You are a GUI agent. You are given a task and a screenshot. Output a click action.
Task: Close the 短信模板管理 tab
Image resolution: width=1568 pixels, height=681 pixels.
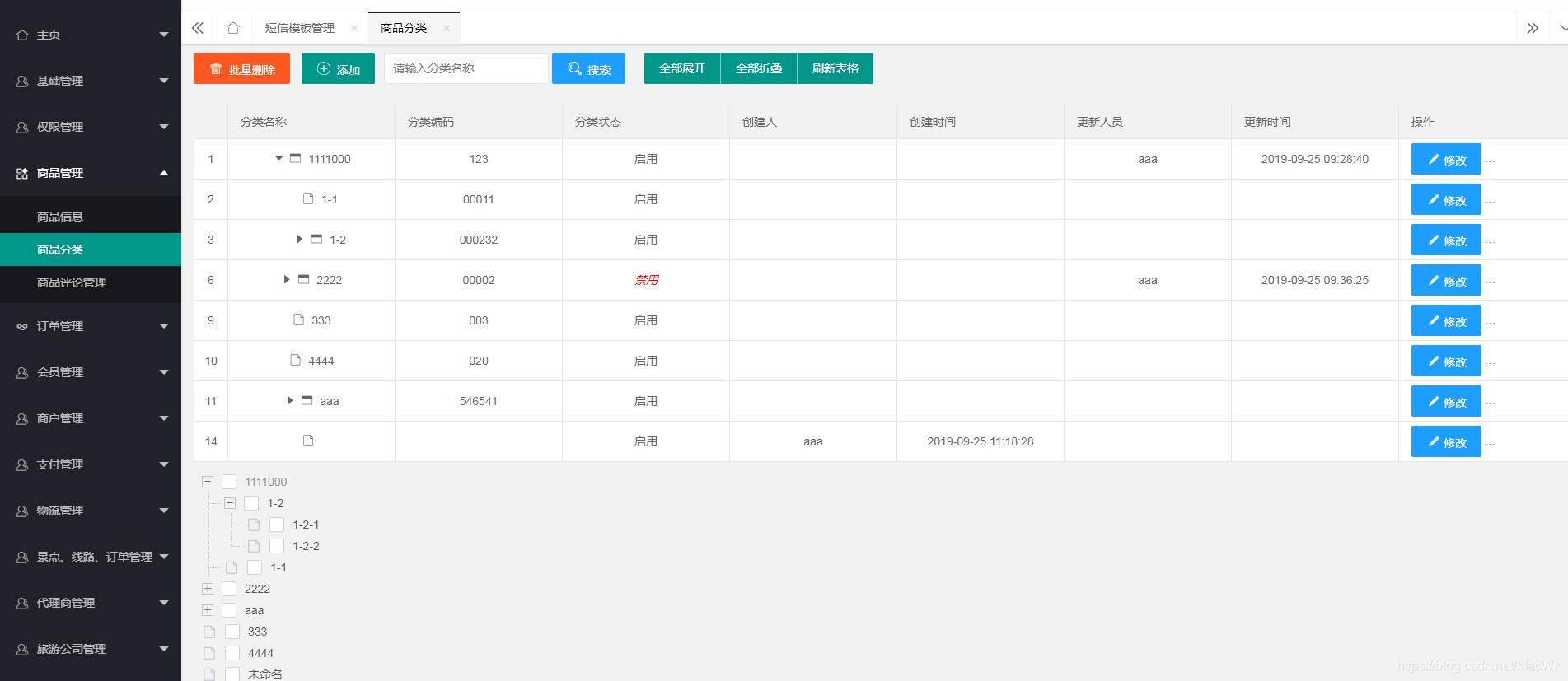coord(354,28)
